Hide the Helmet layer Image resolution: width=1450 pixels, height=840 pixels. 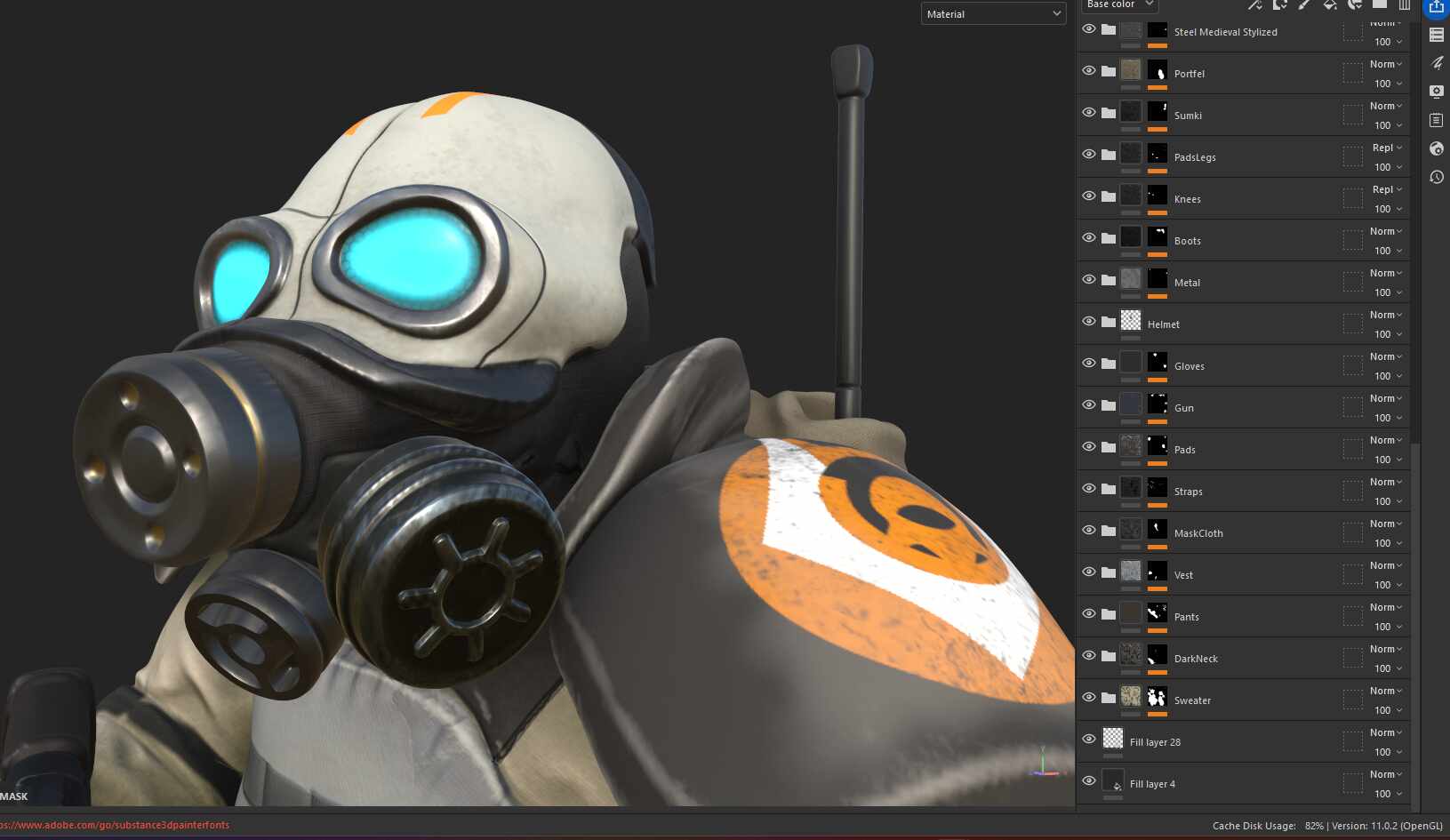point(1089,321)
